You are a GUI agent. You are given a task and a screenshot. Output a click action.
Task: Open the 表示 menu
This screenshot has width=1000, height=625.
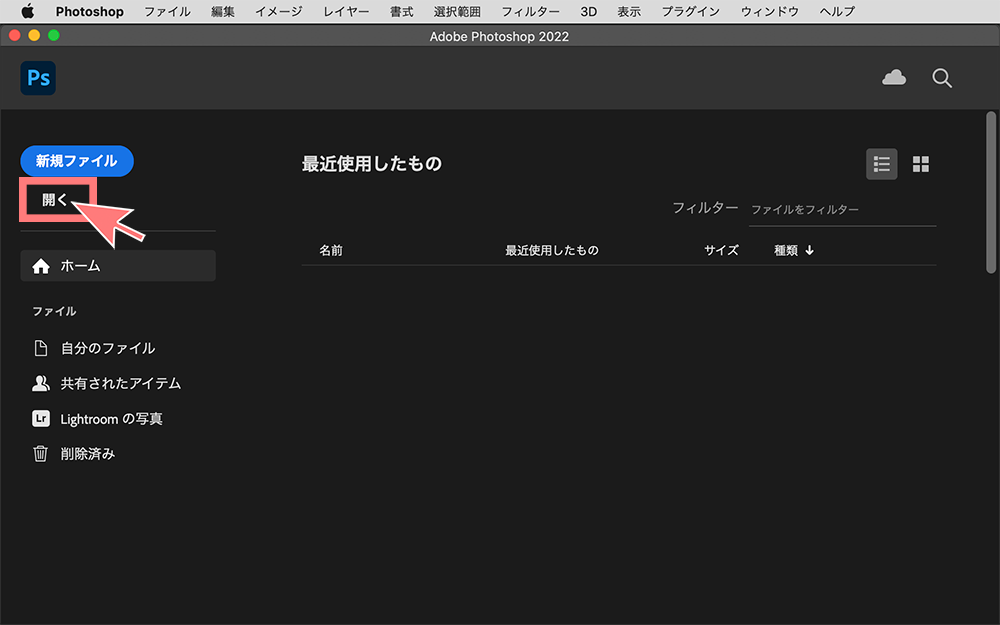click(x=629, y=11)
